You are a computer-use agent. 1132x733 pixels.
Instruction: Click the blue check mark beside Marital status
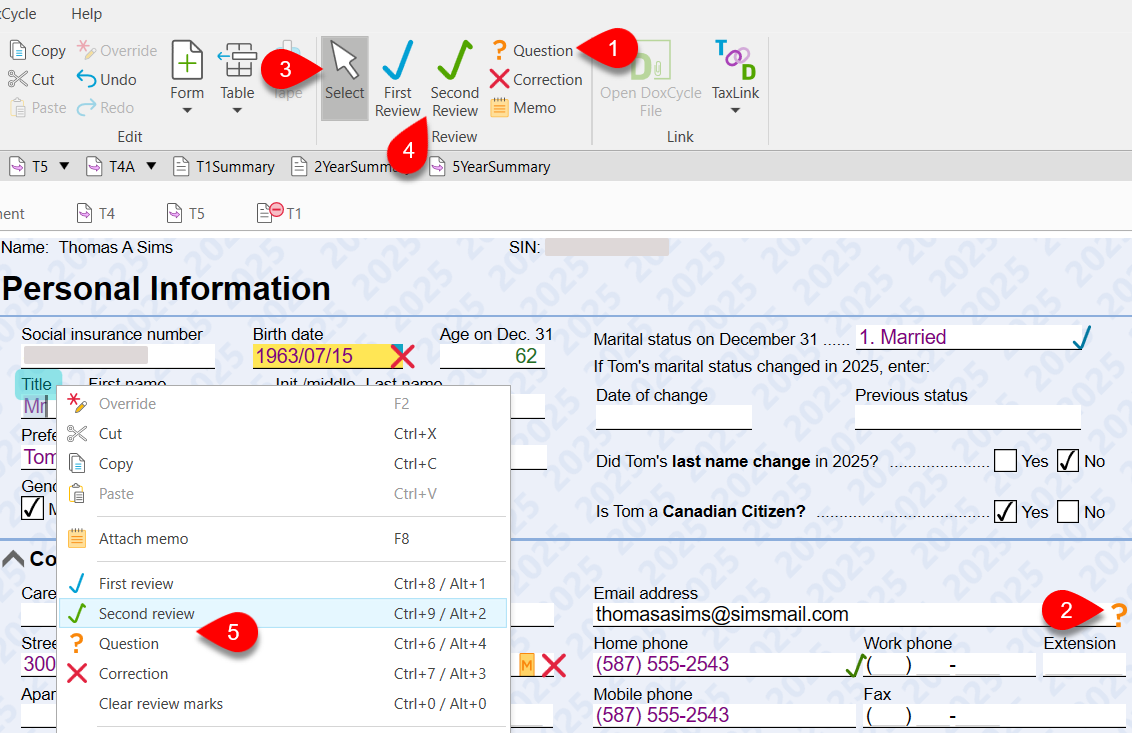[1081, 337]
